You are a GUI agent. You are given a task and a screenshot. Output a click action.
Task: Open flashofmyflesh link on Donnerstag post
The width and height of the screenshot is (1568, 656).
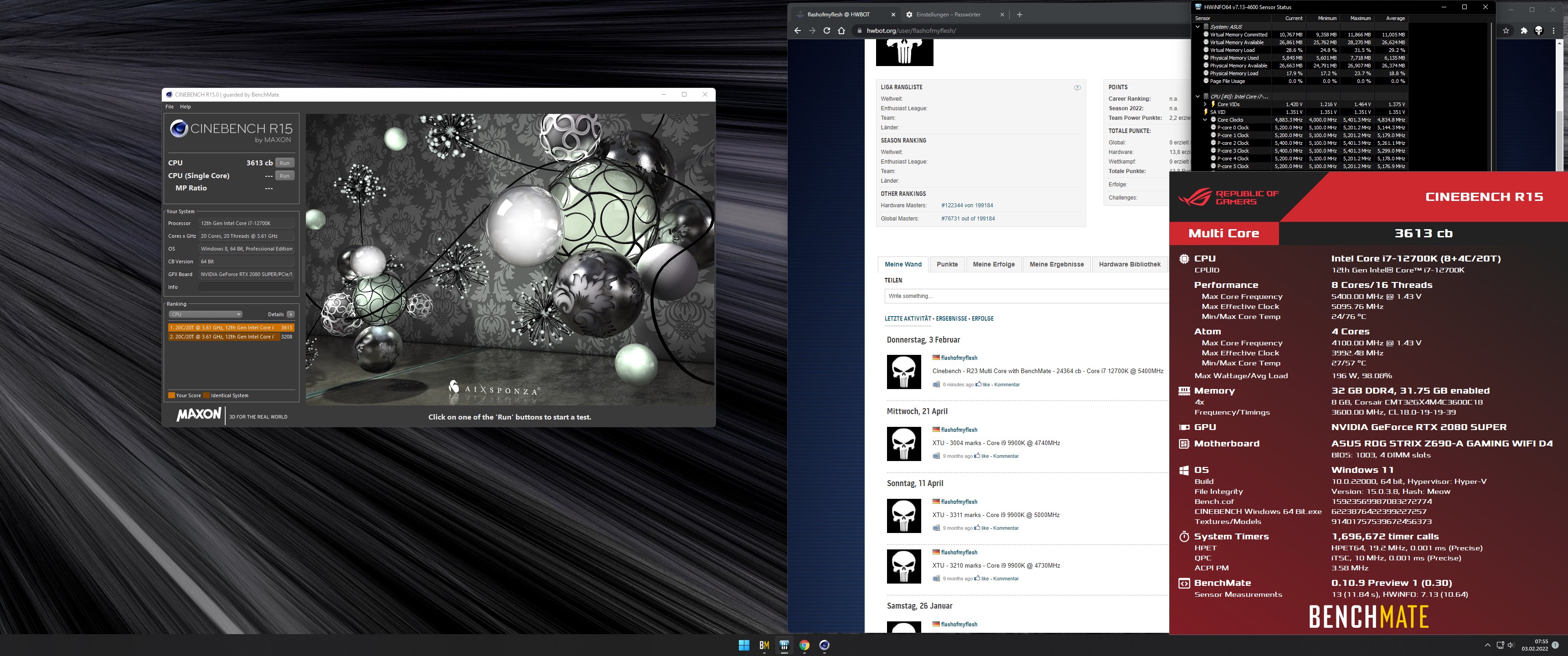[959, 358]
